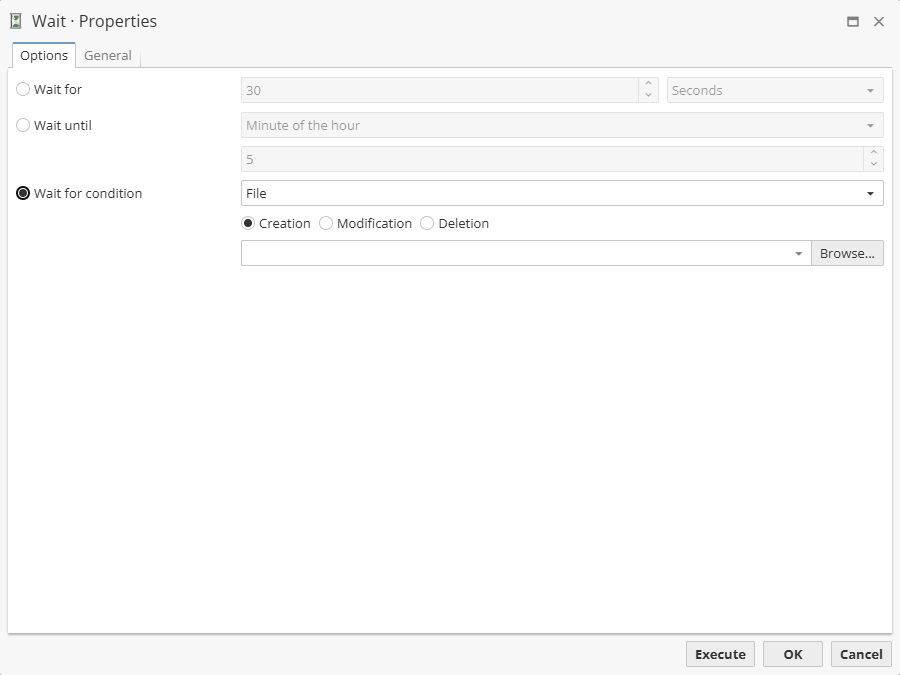Click the empty file path input field
The width and height of the screenshot is (900, 675).
coord(500,253)
